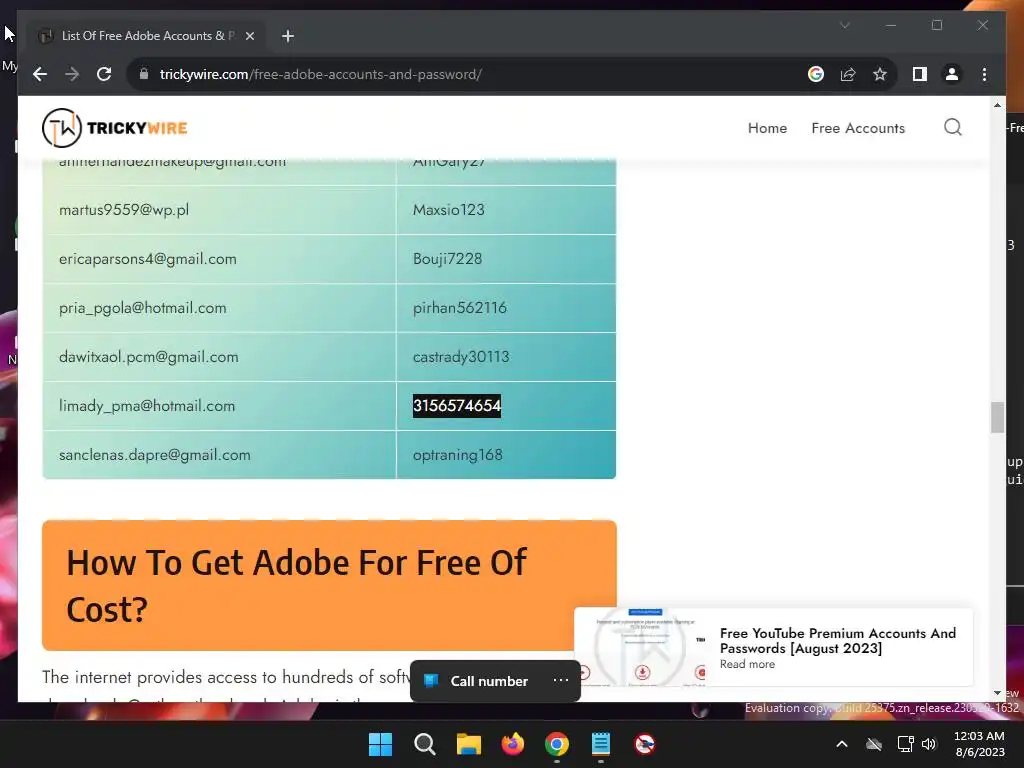Select password Maxsio123
This screenshot has width=1024, height=768.
(449, 210)
